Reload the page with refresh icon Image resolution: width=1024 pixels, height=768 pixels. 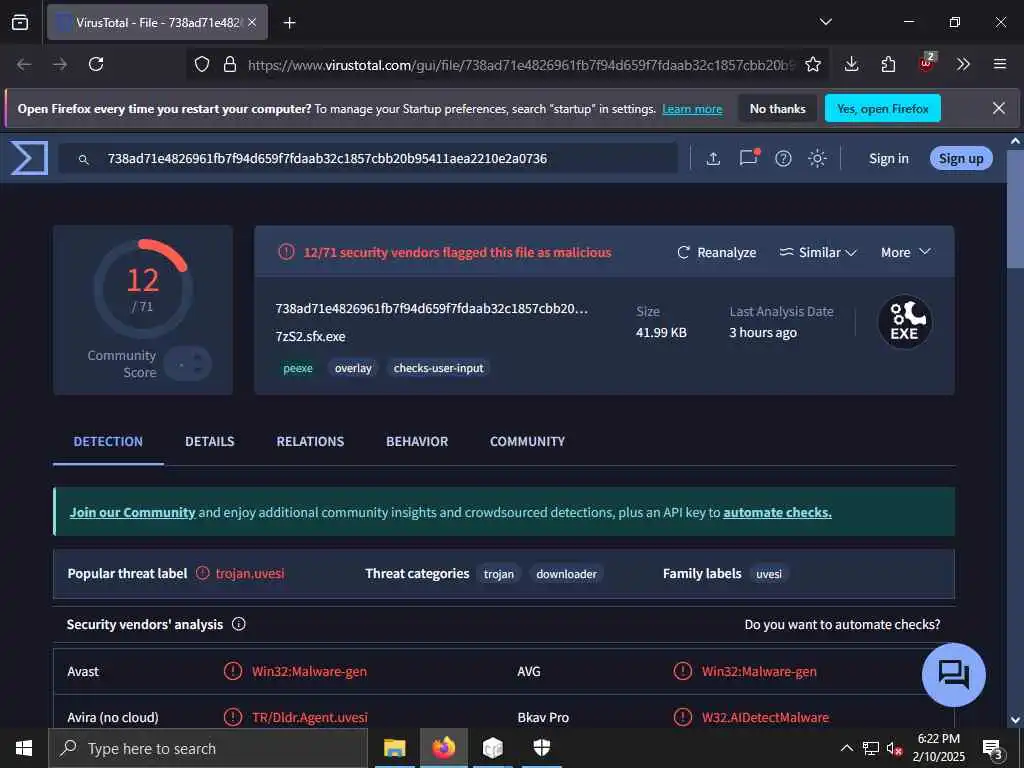(96, 64)
